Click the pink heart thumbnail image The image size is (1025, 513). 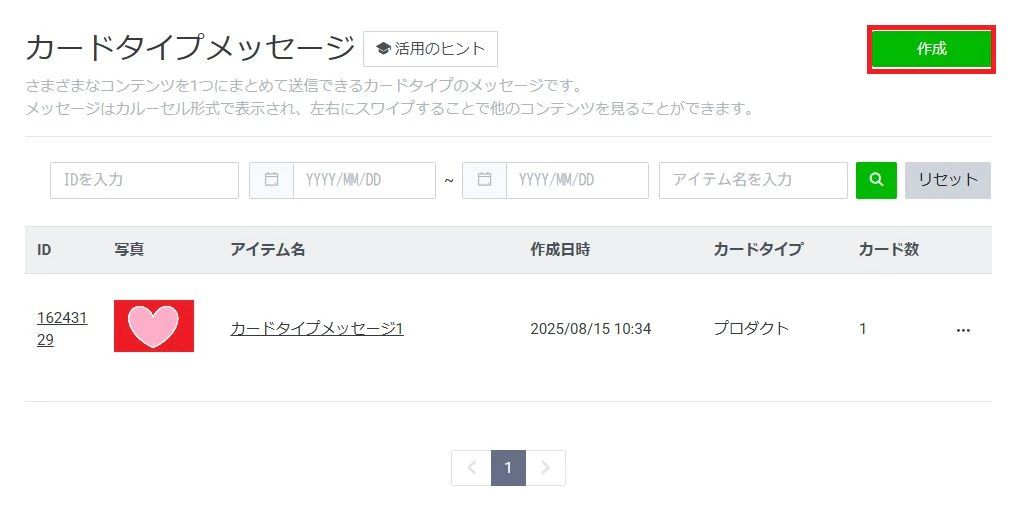pos(154,326)
